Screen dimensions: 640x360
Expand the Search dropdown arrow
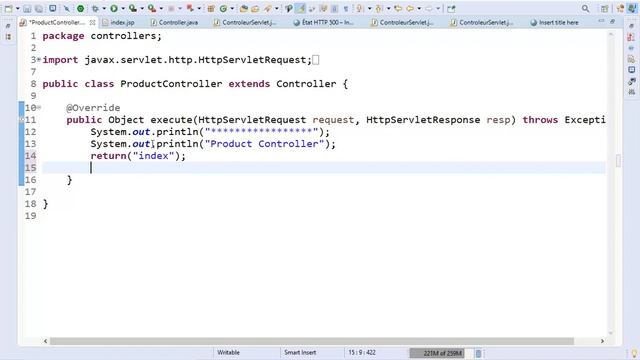tap(277, 9)
